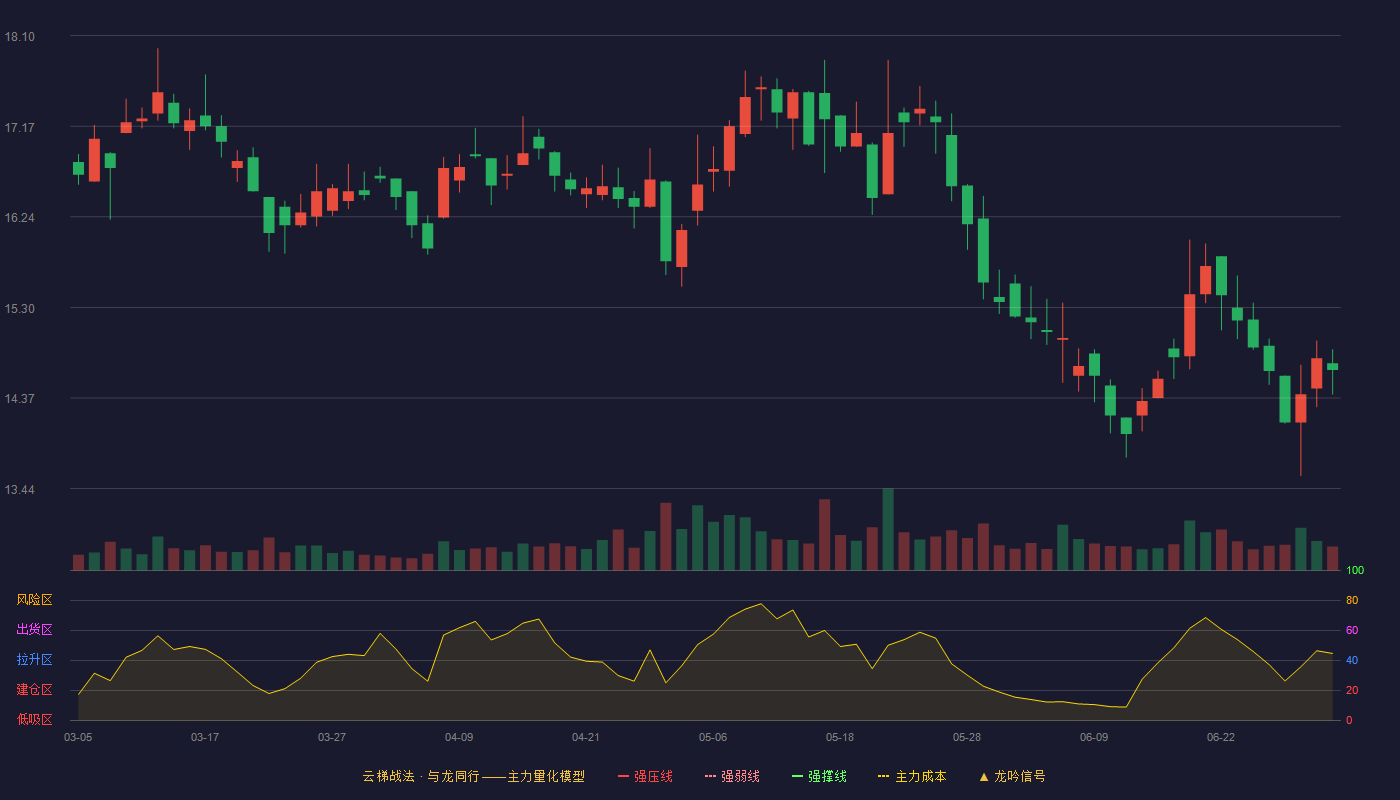Click the 17.17 price axis label
This screenshot has height=800, width=1400.
(x=19, y=128)
